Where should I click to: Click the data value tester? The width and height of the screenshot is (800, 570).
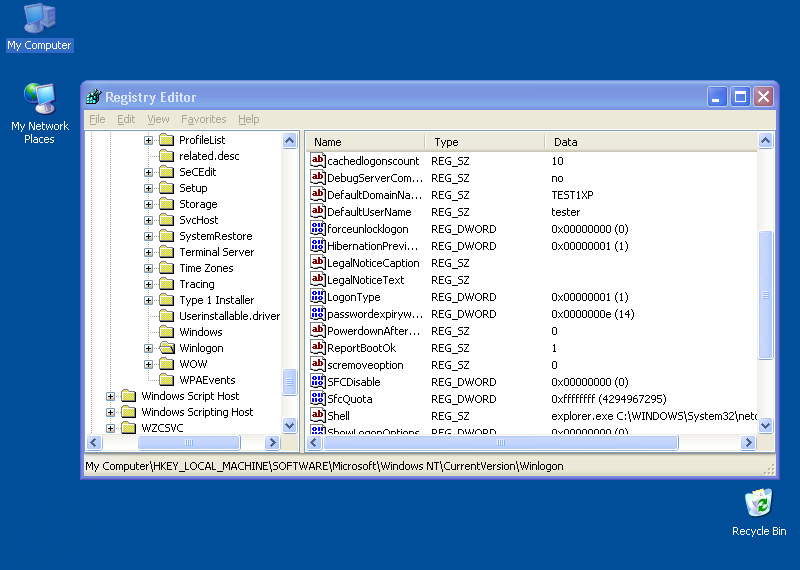pyautogui.click(x=565, y=212)
